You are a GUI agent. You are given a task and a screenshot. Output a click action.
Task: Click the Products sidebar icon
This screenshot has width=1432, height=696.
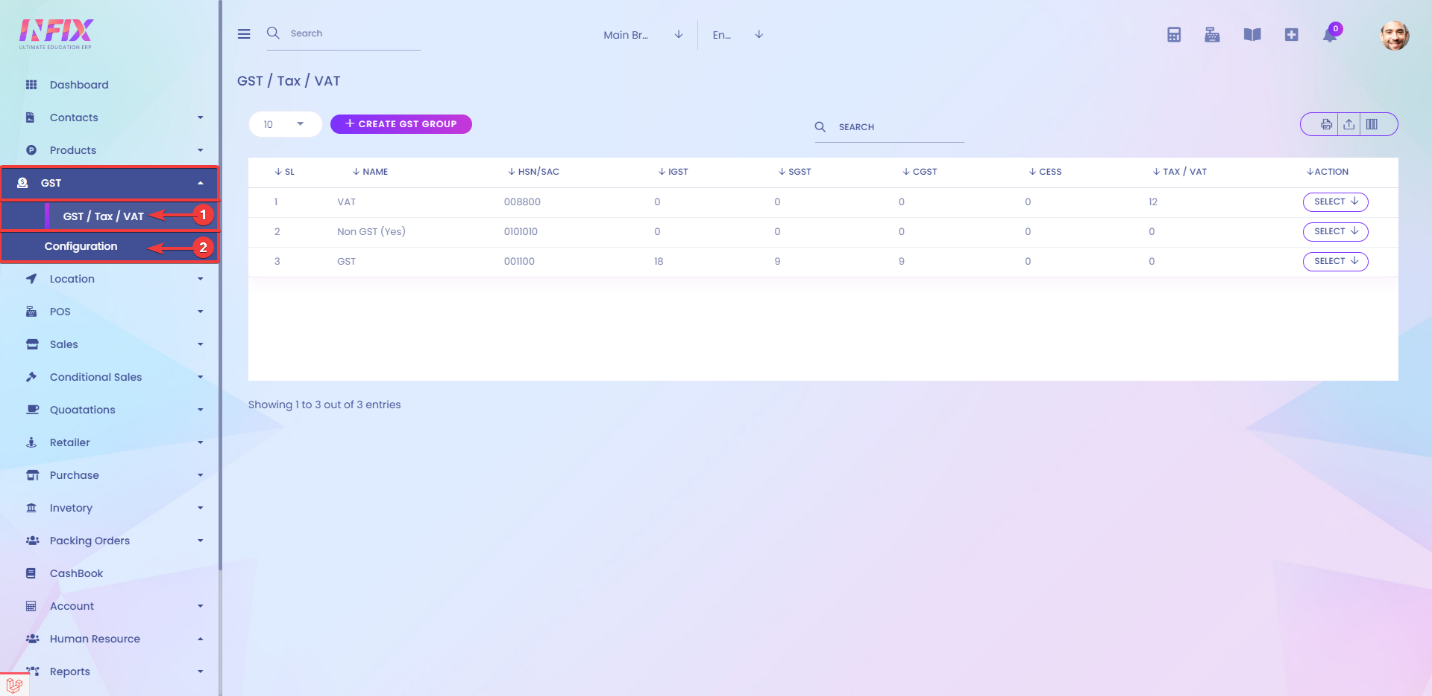point(31,150)
